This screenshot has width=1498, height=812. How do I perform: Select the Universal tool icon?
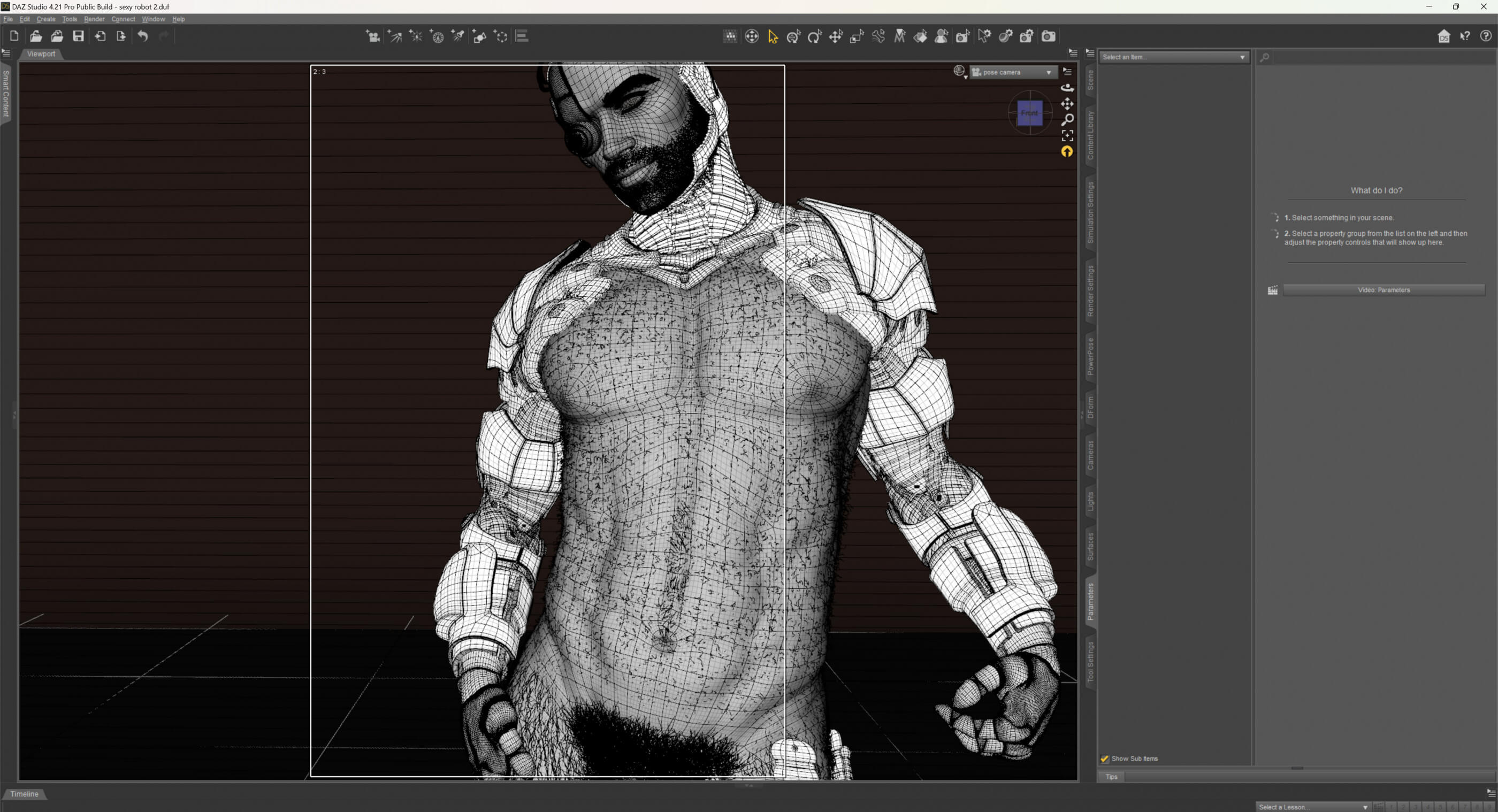pos(794,36)
